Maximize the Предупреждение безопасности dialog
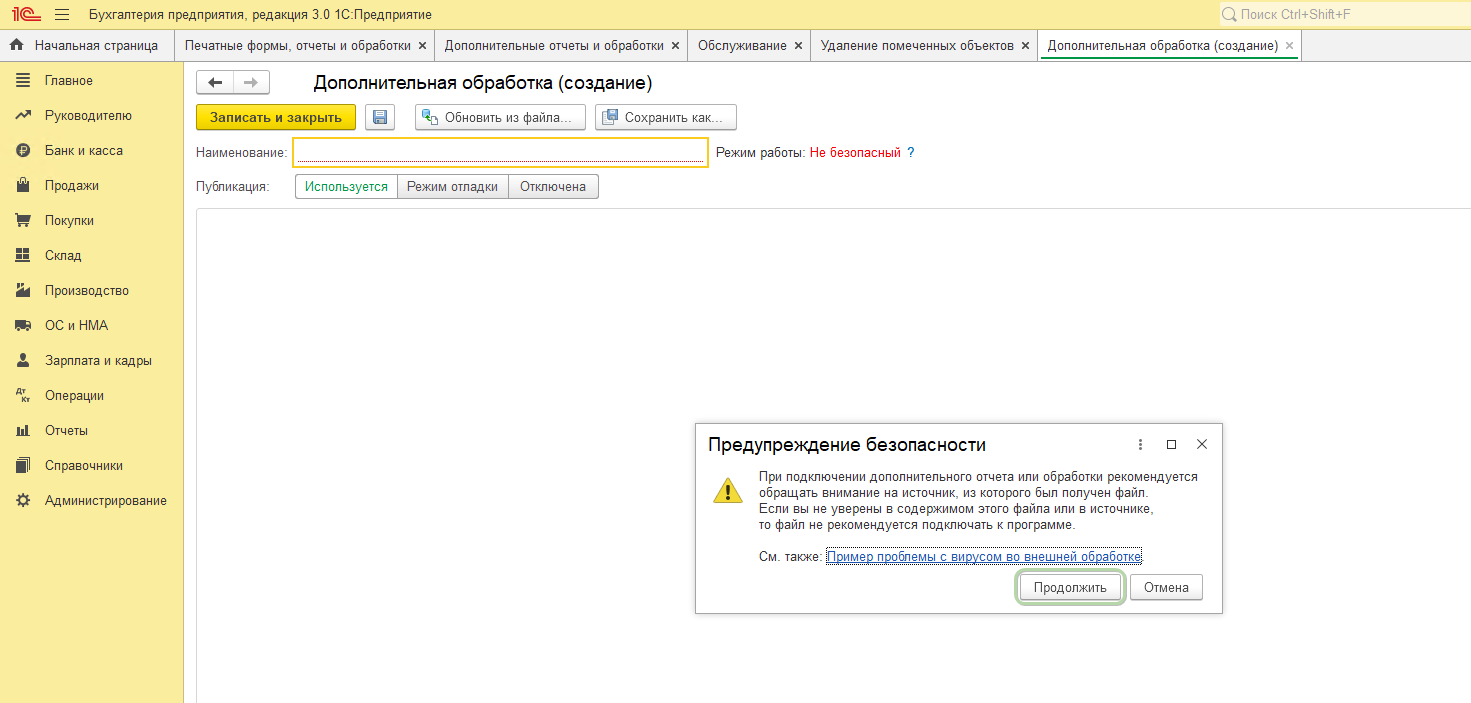 tap(1171, 445)
